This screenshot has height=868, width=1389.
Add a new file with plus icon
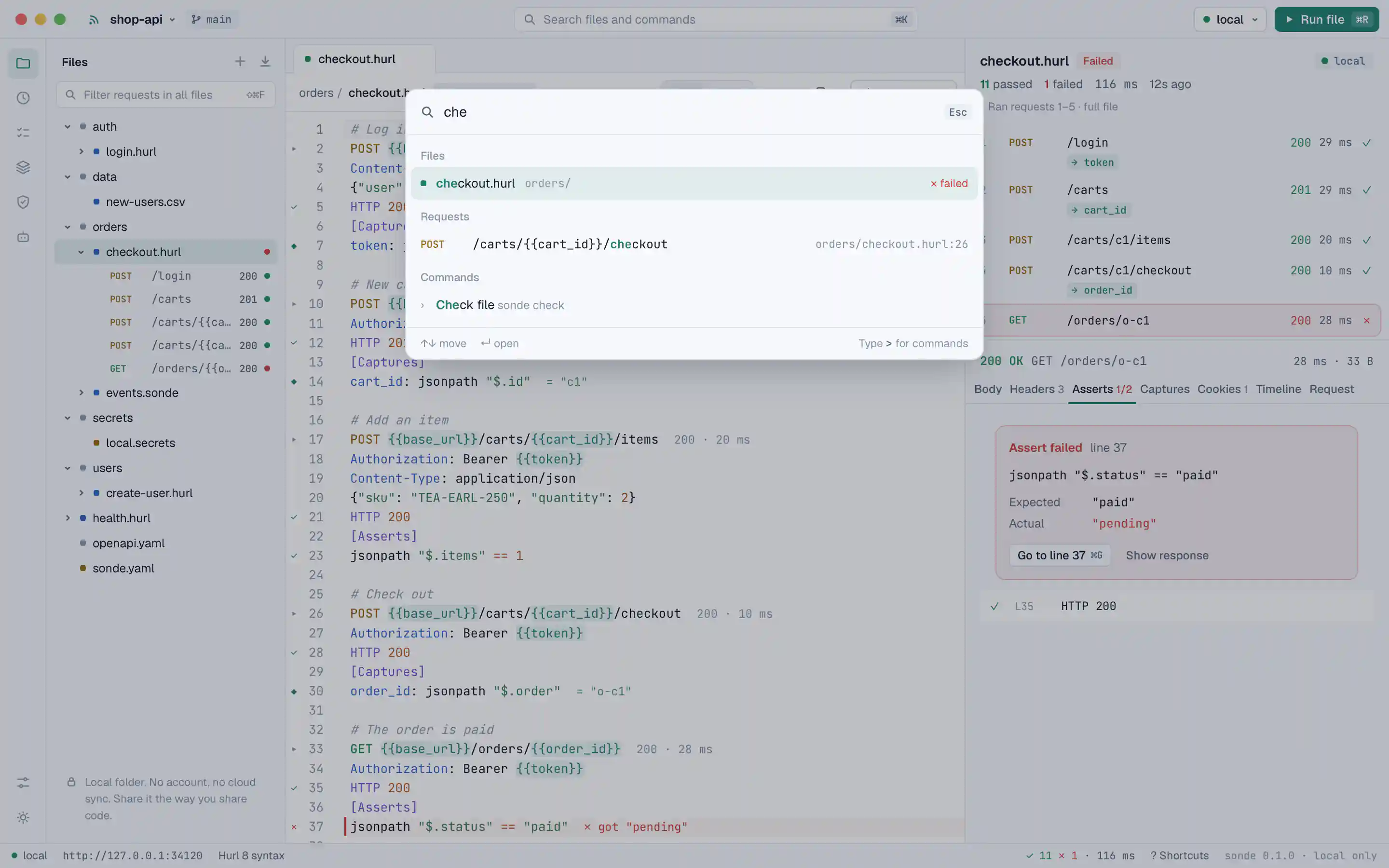(x=240, y=61)
